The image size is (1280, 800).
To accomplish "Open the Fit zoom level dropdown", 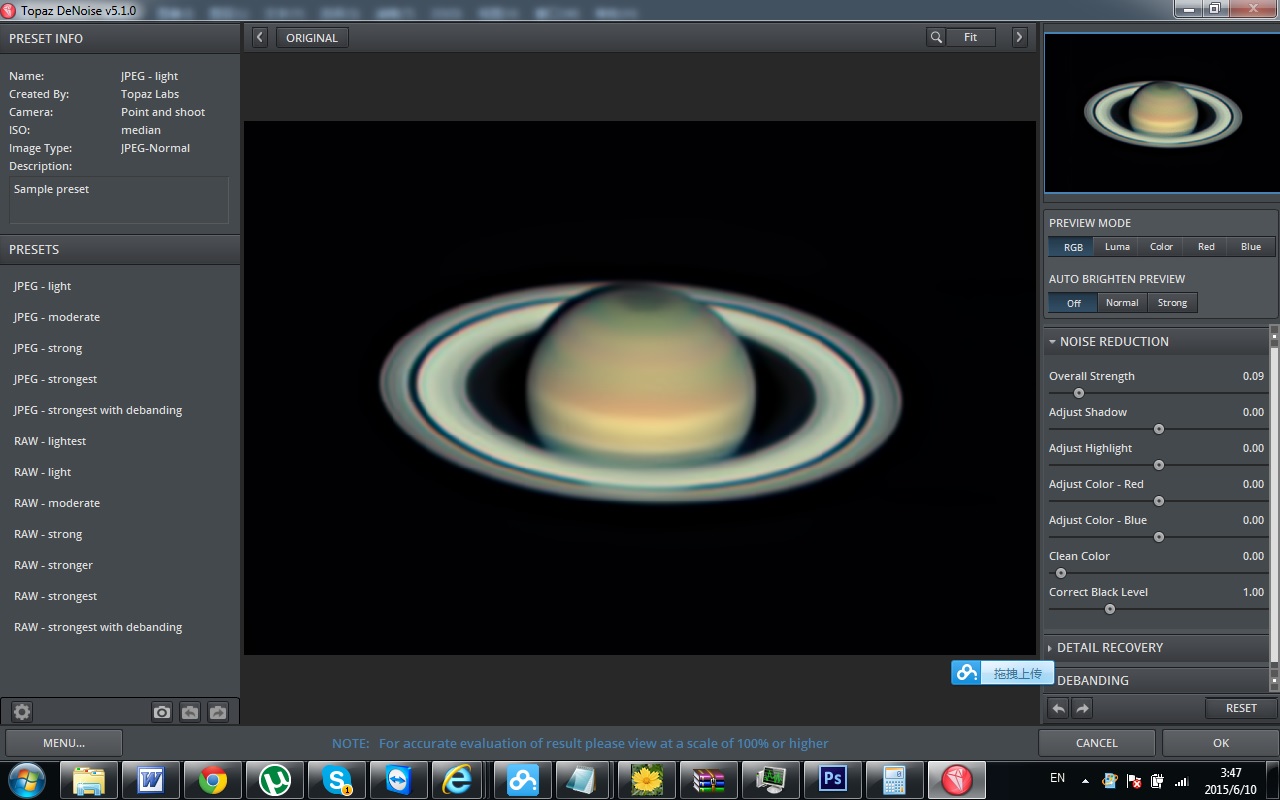I will 971,37.
